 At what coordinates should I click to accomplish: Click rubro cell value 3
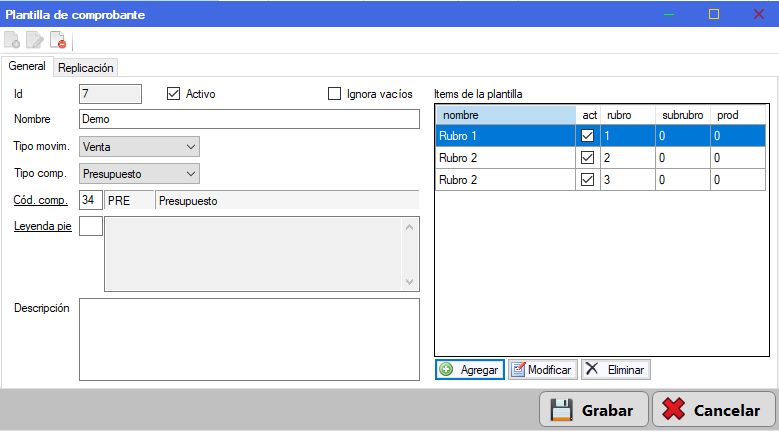coord(628,180)
